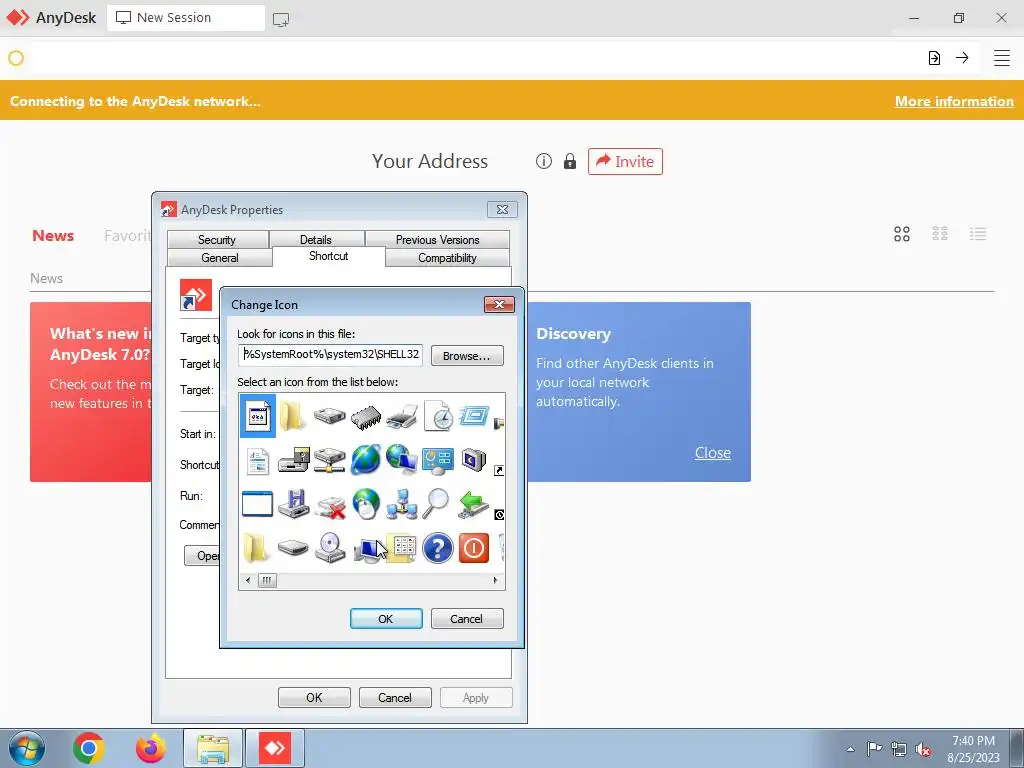Launch Google Chrome from taskbar
Screen dimensions: 1024x768
coord(89,748)
